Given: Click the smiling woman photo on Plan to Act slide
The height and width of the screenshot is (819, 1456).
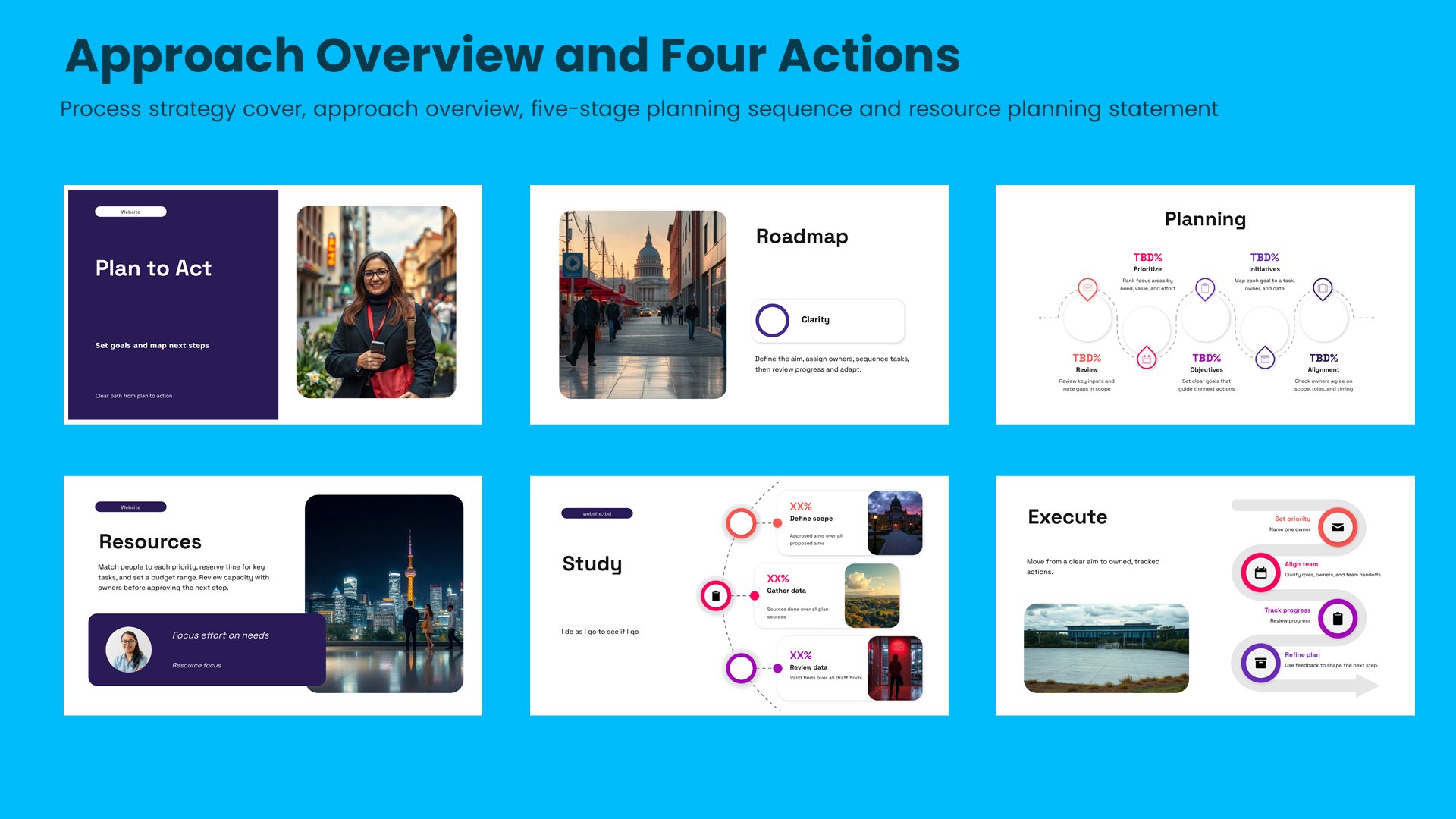Looking at the screenshot, I should tap(376, 302).
